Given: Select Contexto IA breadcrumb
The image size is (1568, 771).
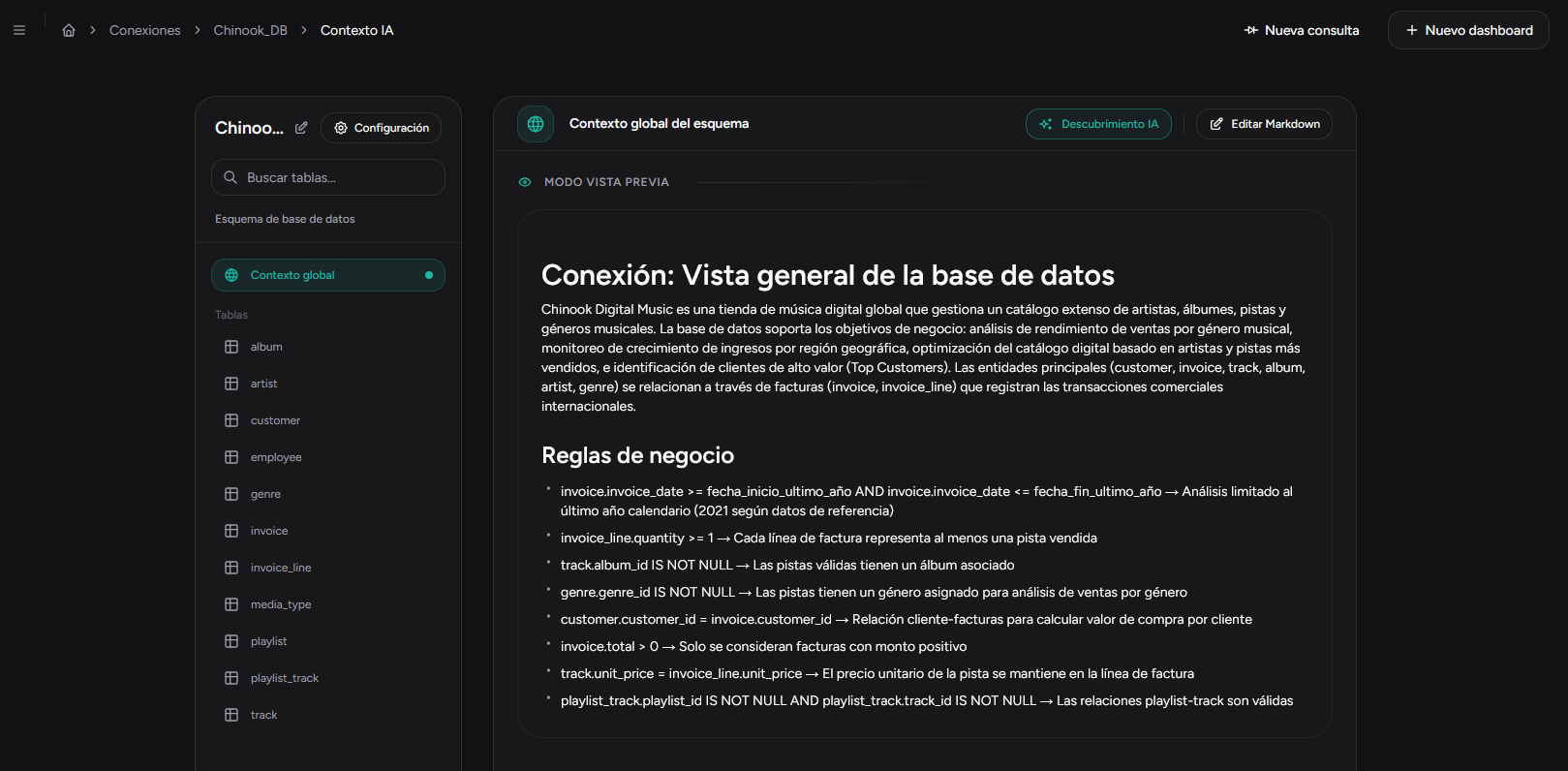Looking at the screenshot, I should click(356, 30).
